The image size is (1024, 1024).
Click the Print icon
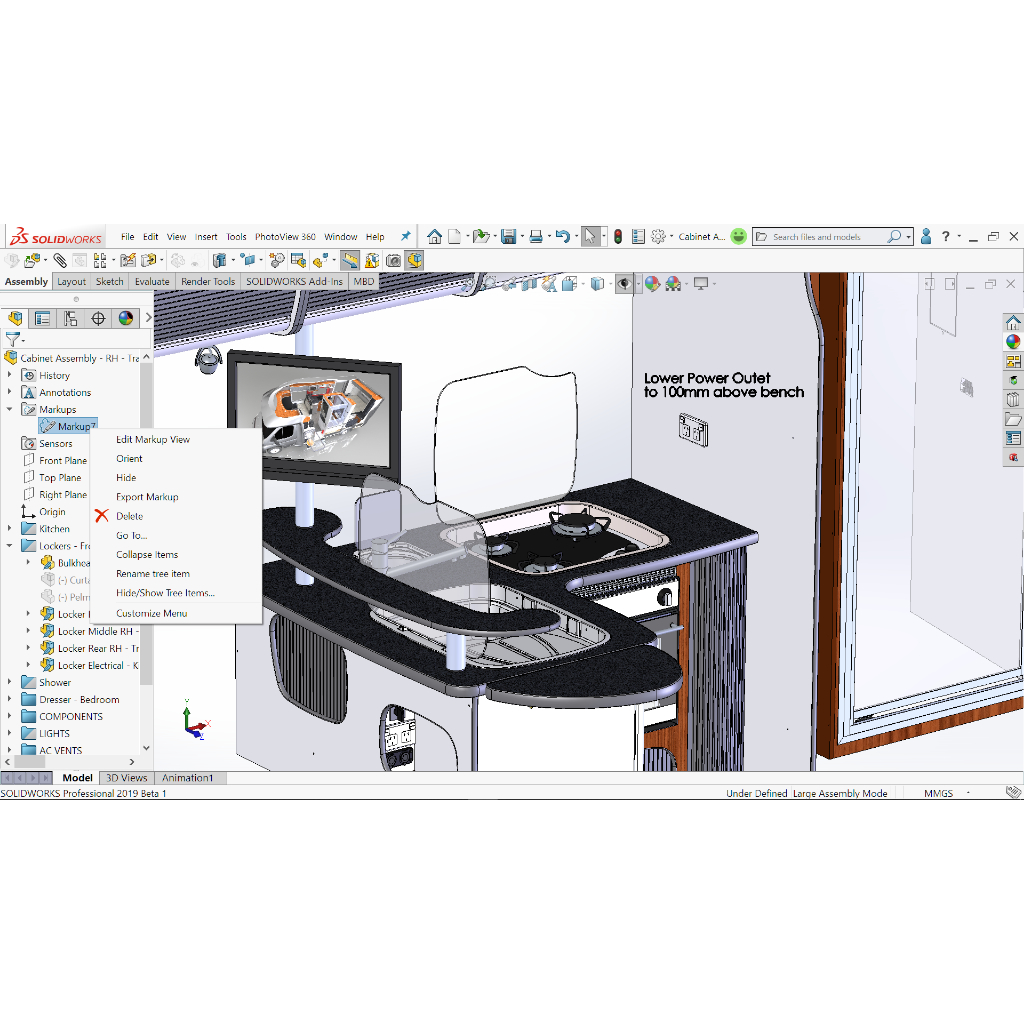(536, 236)
